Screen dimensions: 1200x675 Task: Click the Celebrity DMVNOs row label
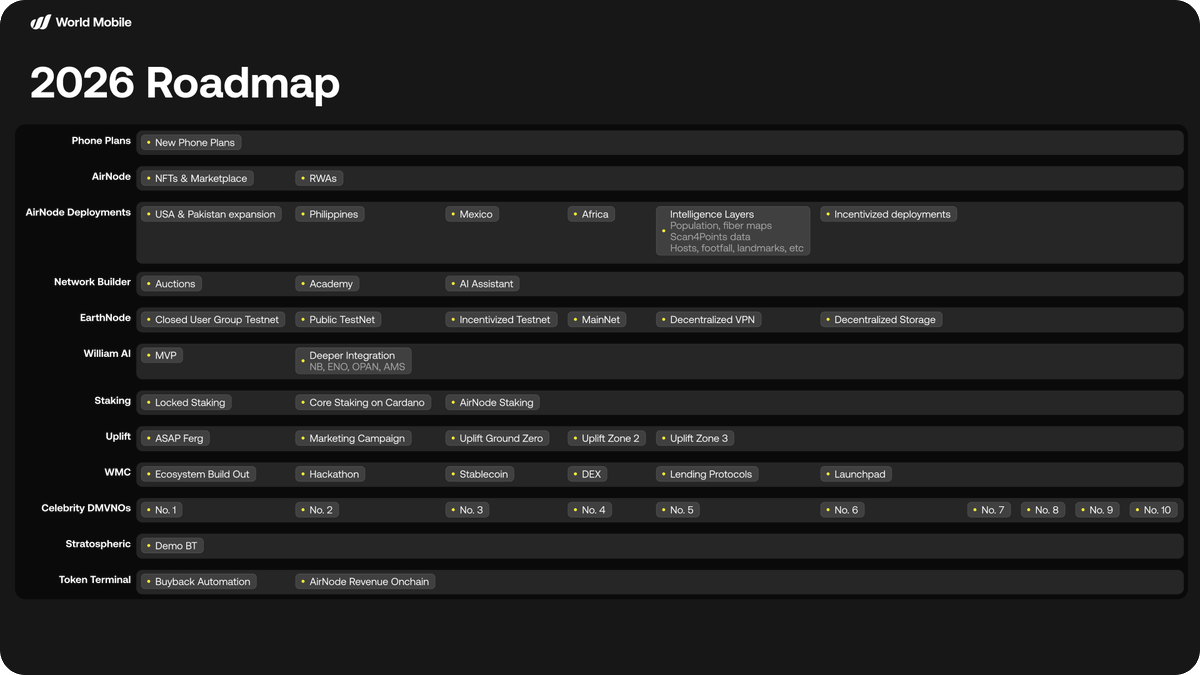pyautogui.click(x=86, y=509)
